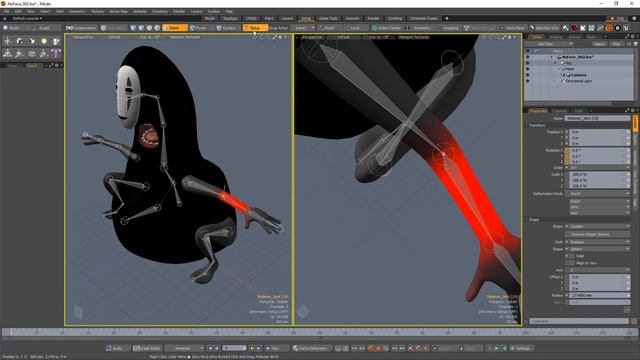
Task: Open the Shape Custom dropdown
Action: [x=599, y=226]
